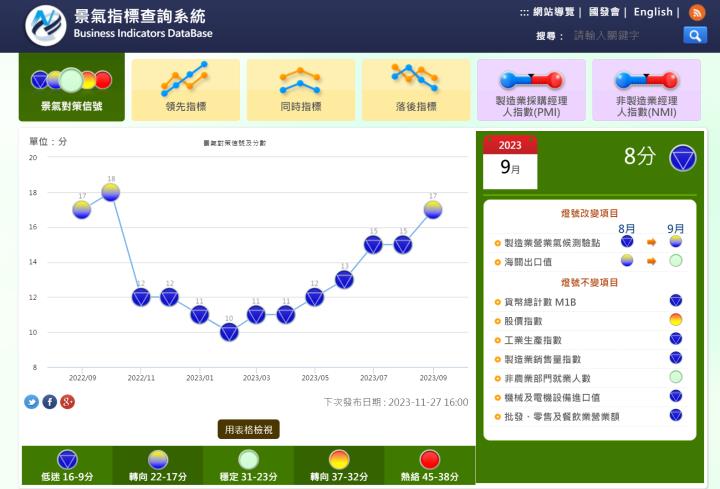
Task: Open the RSS feed icon
Action: coord(697,12)
